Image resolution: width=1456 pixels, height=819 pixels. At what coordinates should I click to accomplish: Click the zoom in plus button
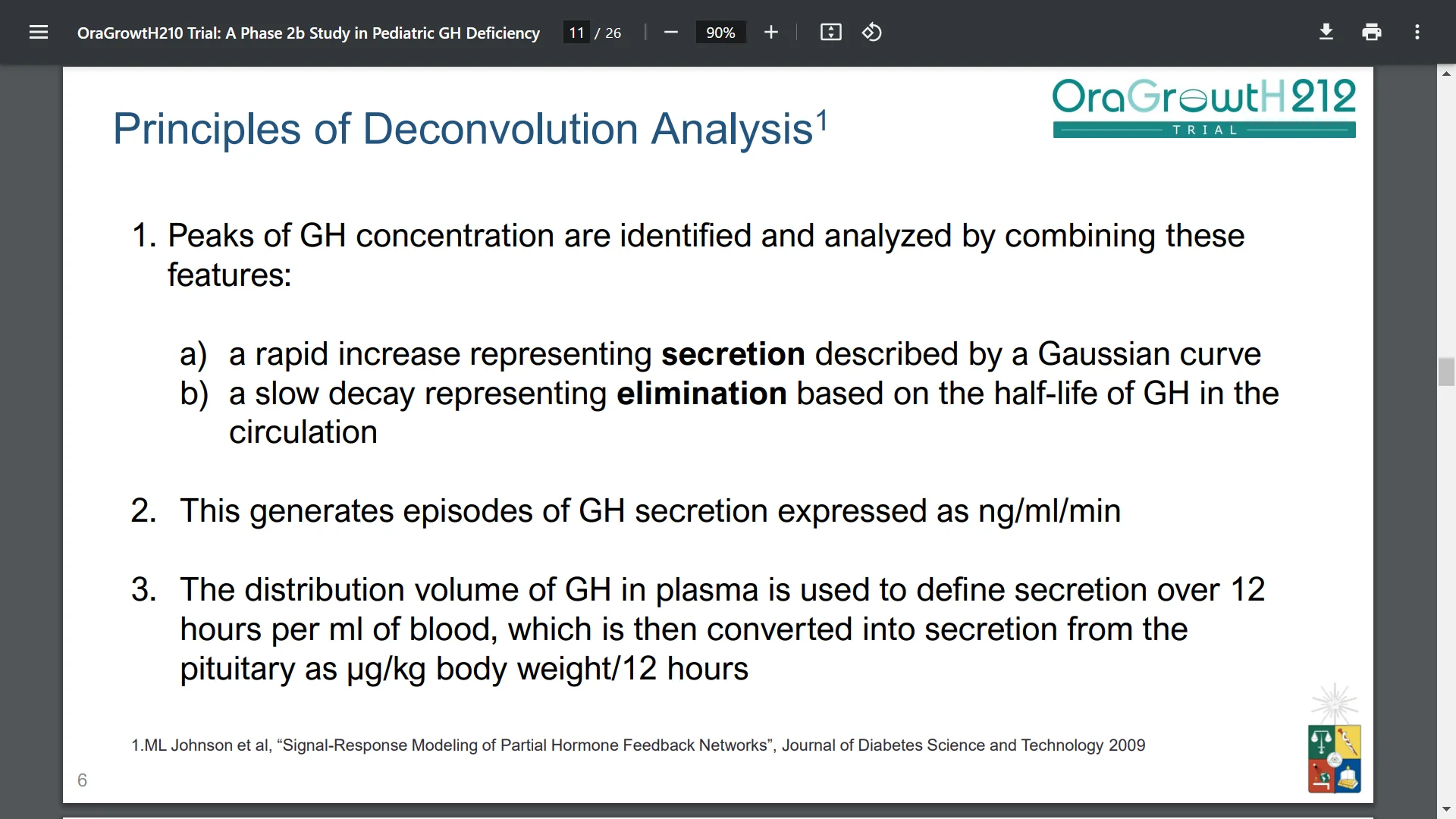(x=771, y=33)
